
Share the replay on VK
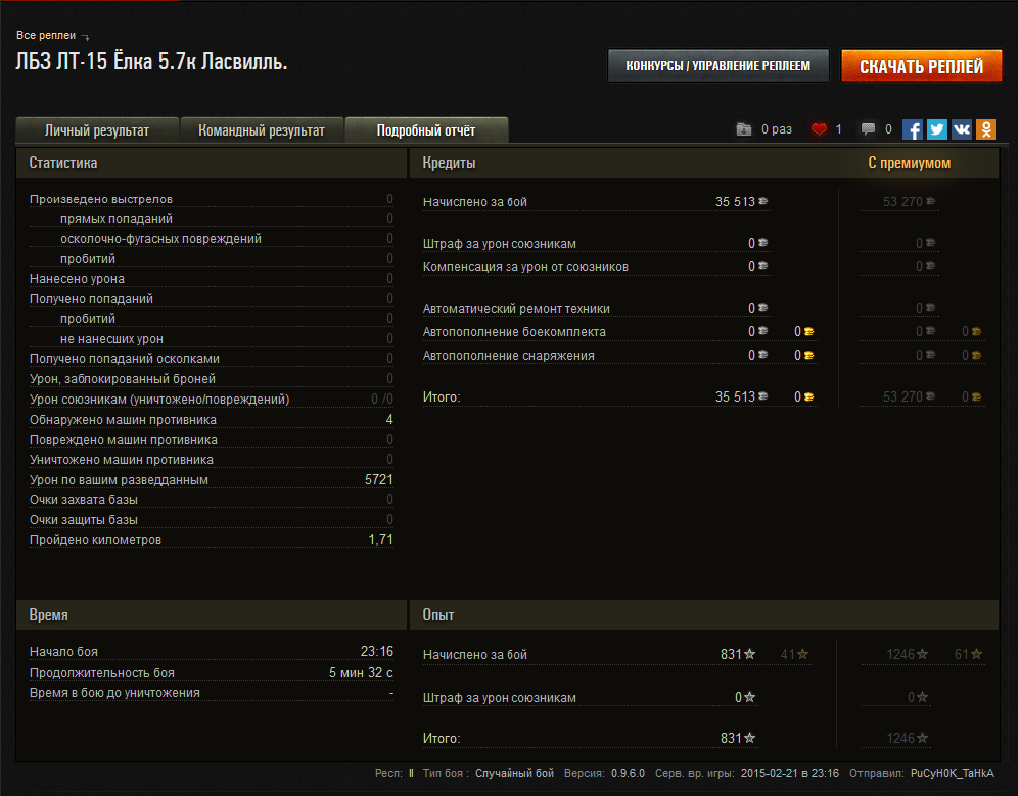[x=962, y=129]
